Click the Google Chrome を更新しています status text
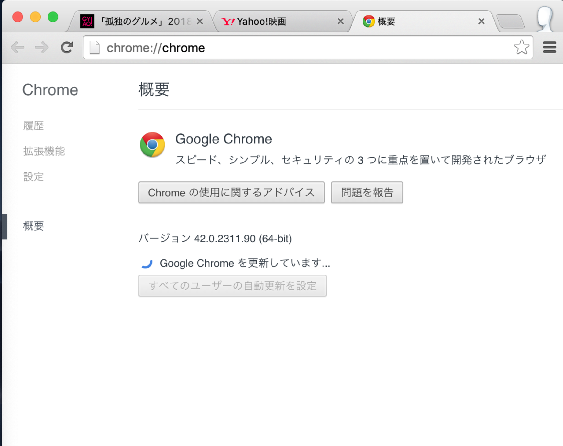Screen dimensions: 563x446 245,263
